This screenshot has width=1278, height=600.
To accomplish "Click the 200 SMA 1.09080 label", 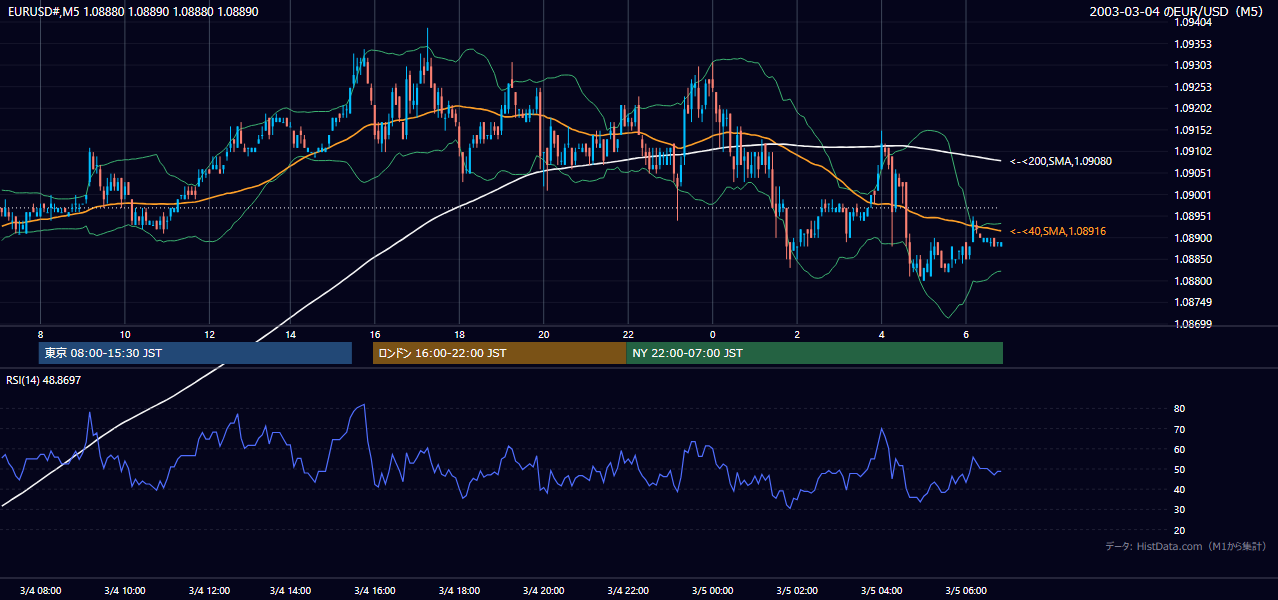I will point(1061,161).
